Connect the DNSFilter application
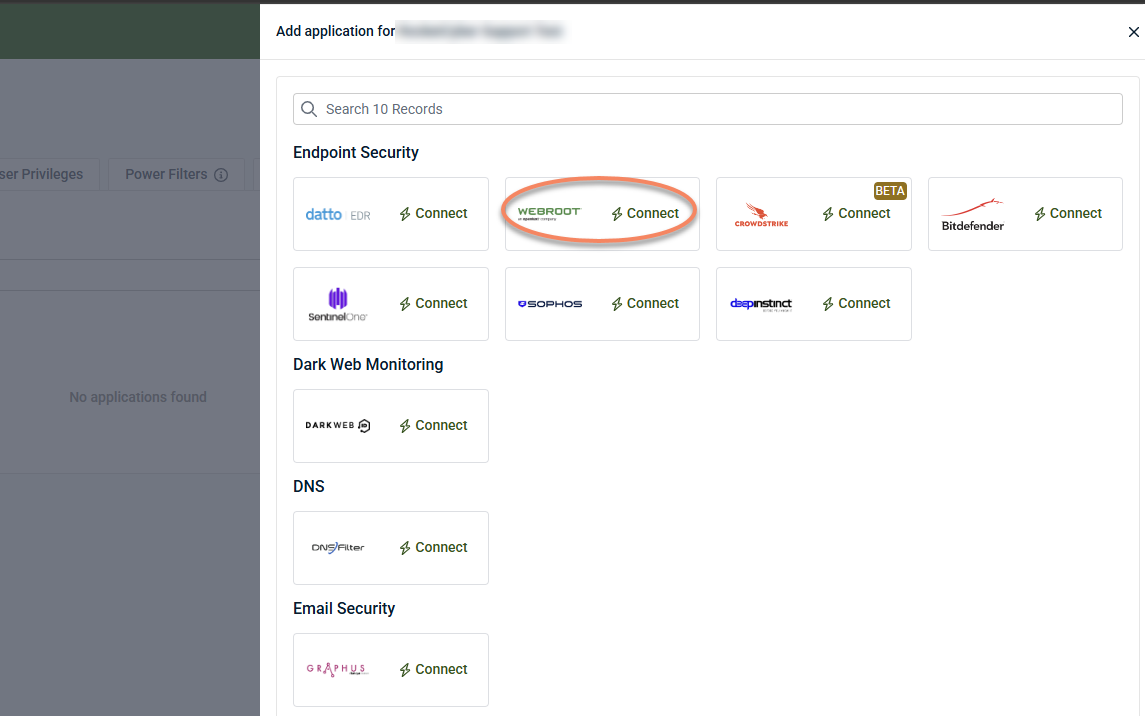Viewport: 1145px width, 716px height. (434, 547)
